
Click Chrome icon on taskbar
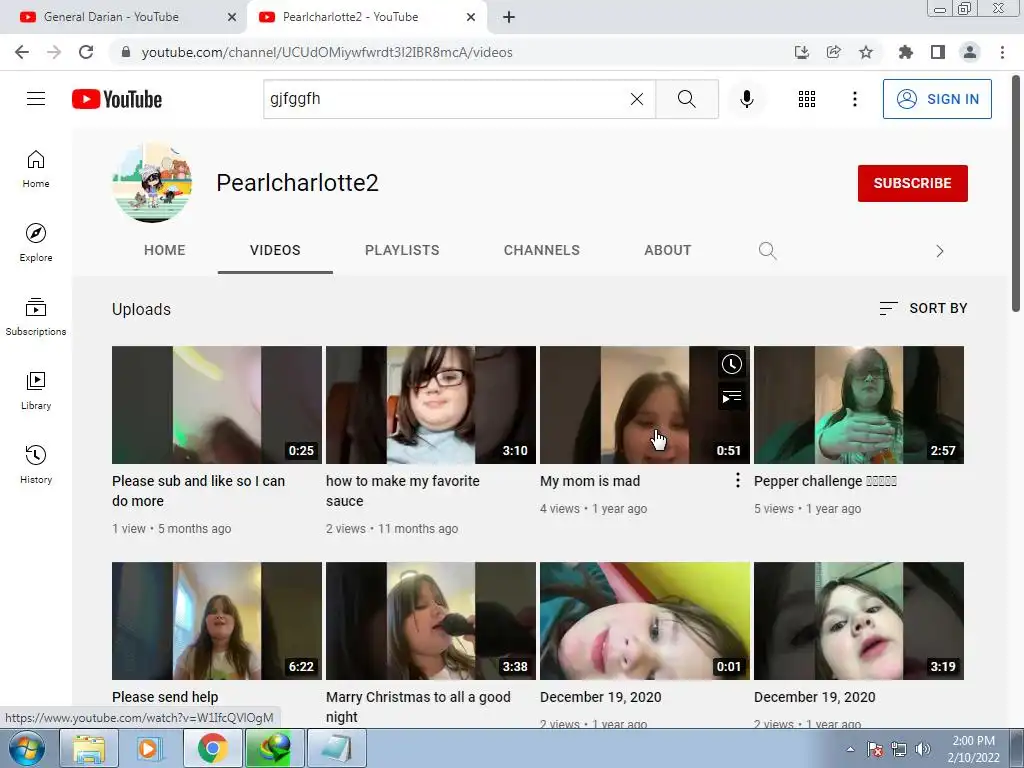(212, 748)
